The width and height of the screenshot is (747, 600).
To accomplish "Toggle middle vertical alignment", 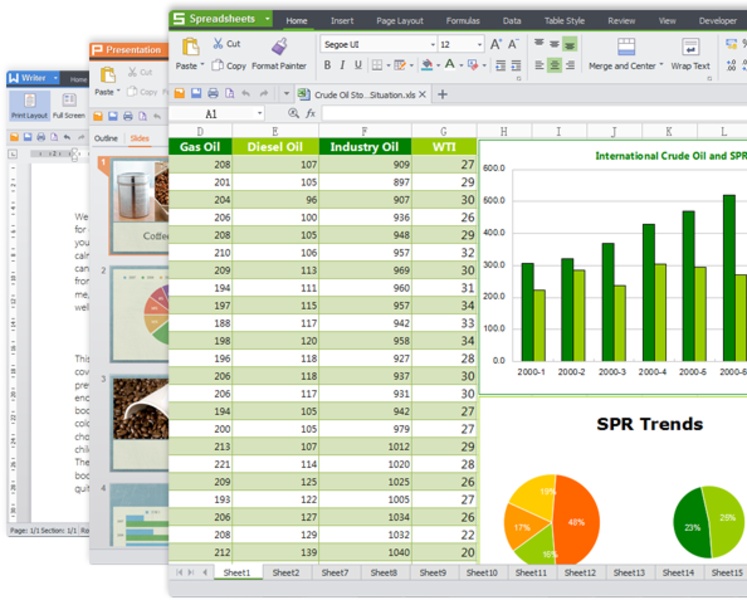I will click(555, 43).
